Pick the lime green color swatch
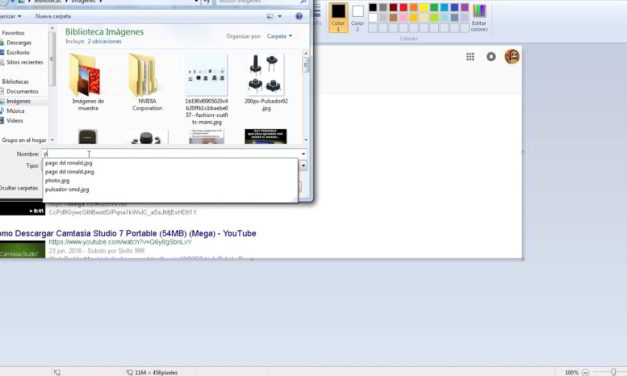This screenshot has width=627, height=376. click(434, 18)
